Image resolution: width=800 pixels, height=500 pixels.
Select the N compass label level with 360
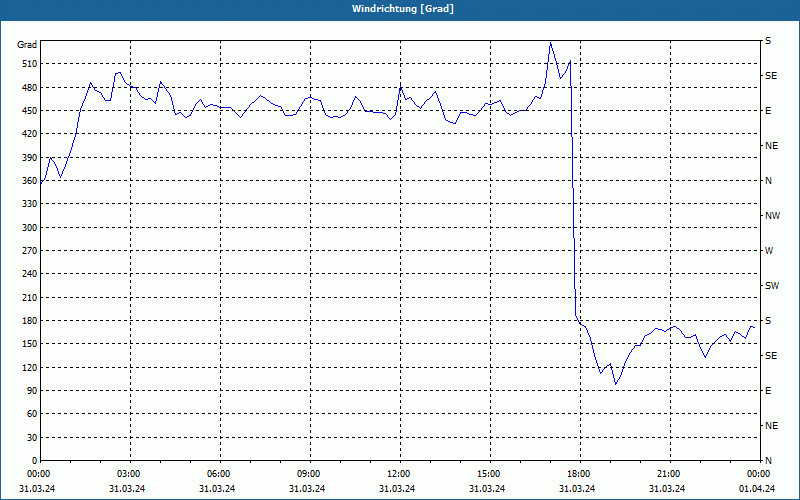(769, 181)
